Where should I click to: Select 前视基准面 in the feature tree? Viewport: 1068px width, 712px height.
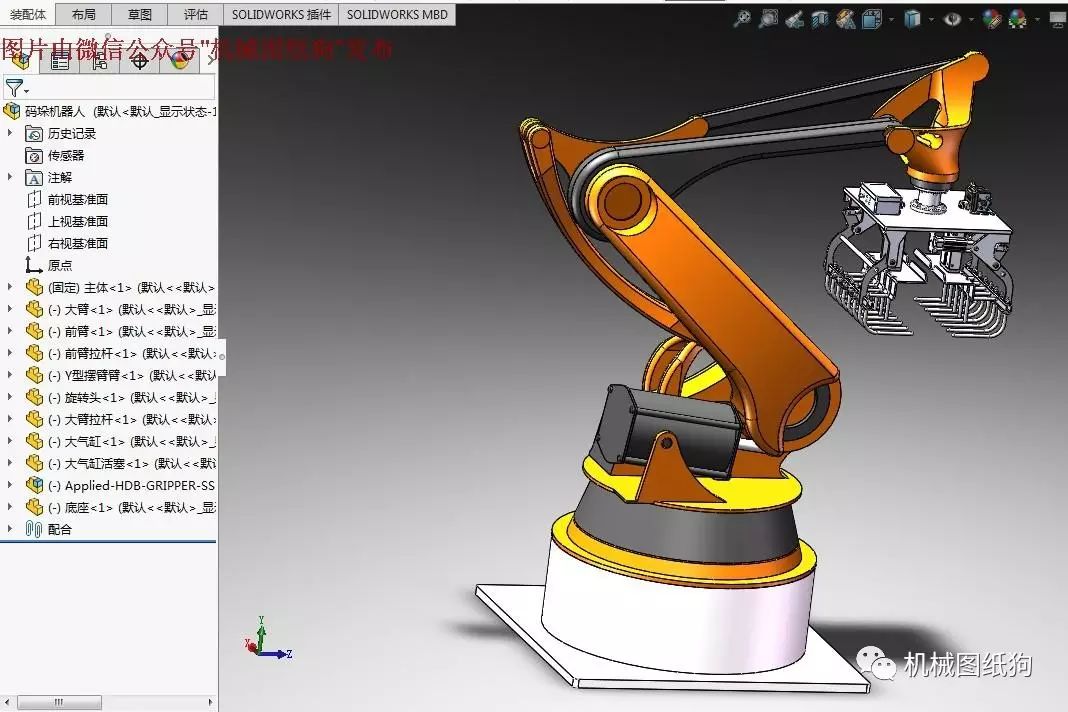(77, 199)
